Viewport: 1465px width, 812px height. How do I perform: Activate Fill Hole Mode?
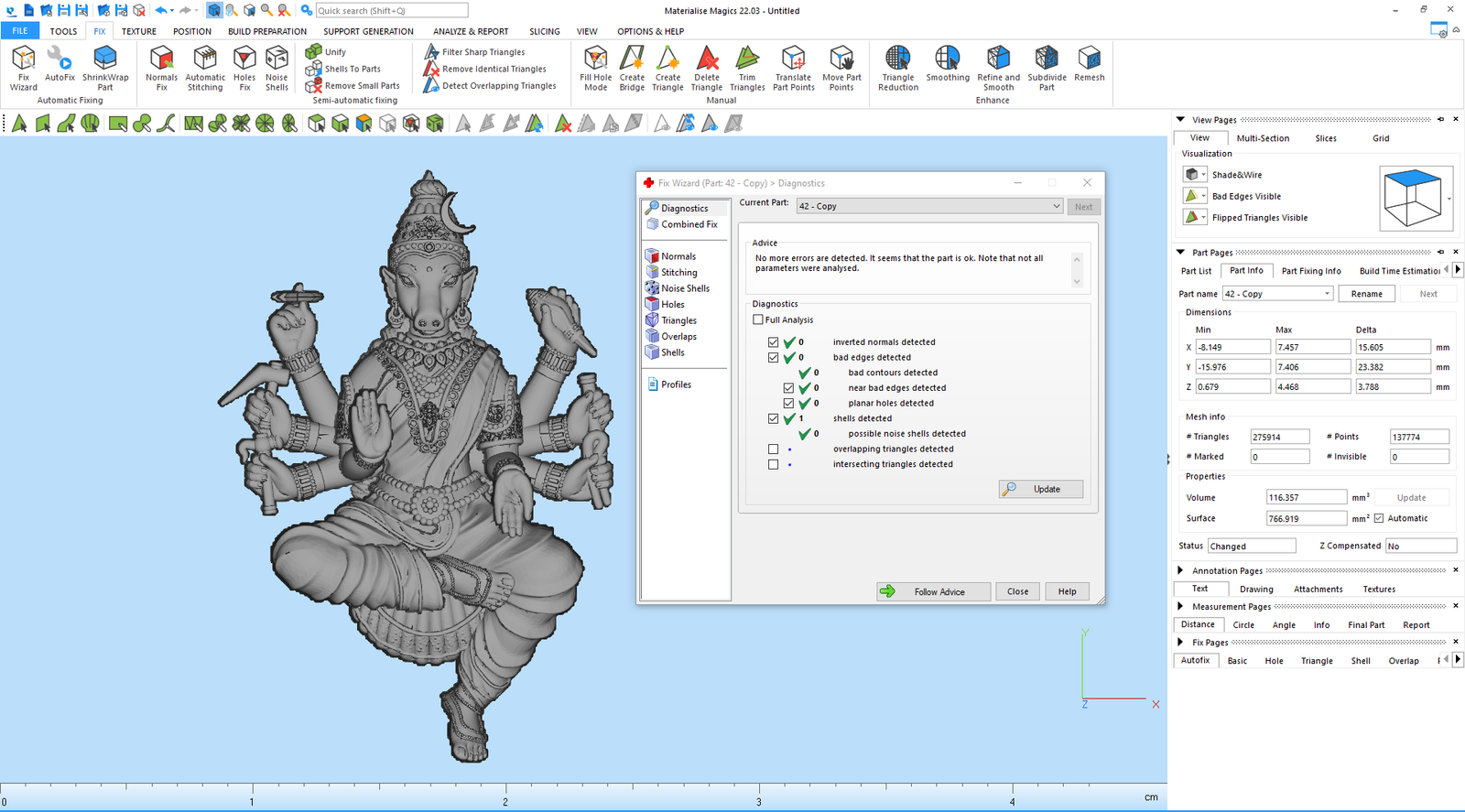pos(595,69)
